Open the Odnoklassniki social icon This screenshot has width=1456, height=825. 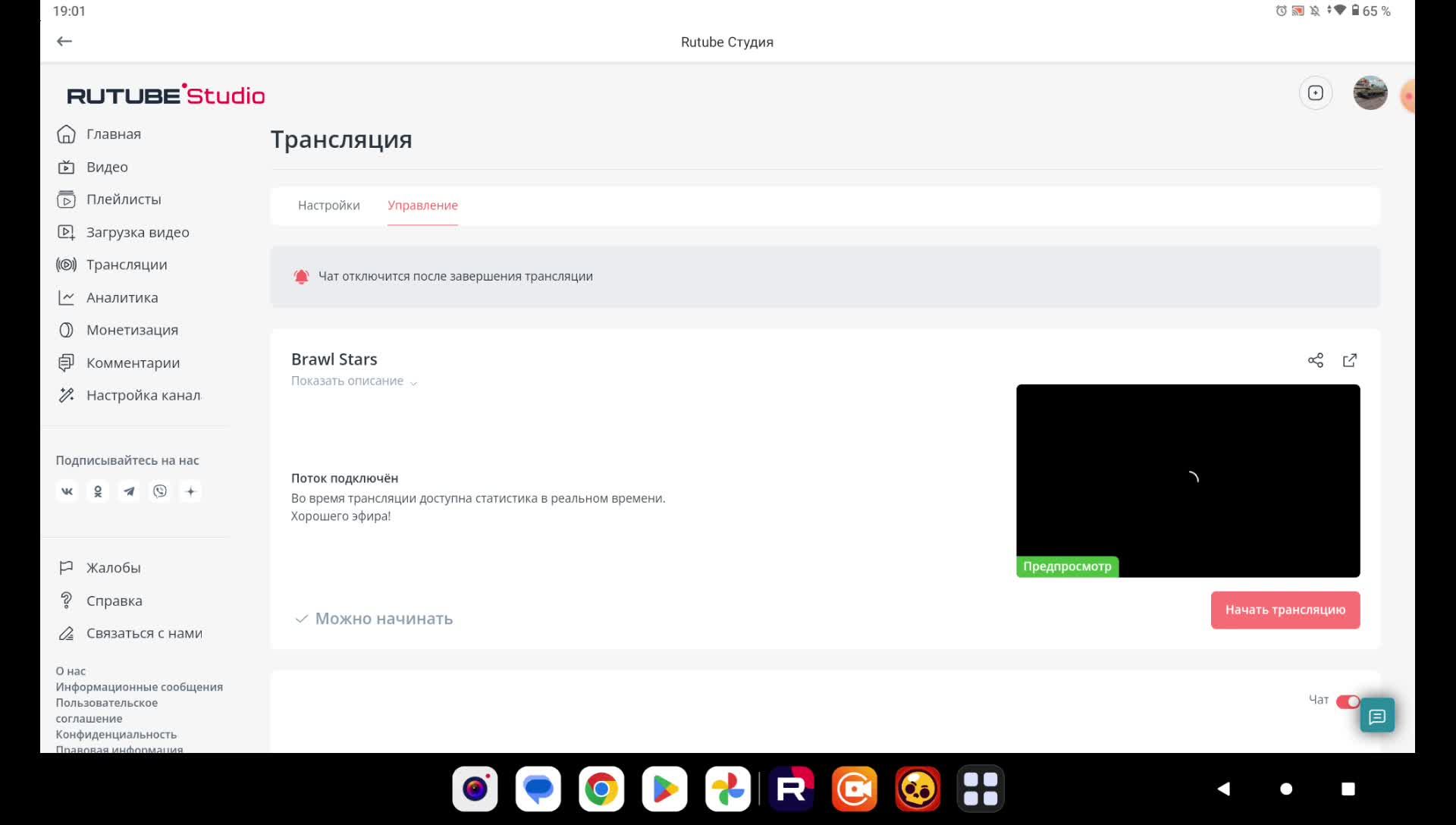98,491
